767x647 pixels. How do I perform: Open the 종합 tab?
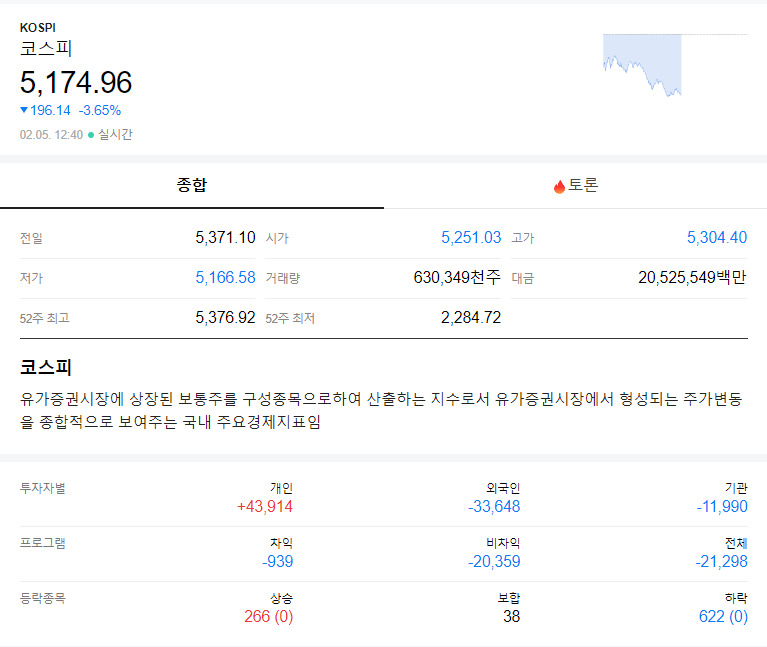click(192, 185)
